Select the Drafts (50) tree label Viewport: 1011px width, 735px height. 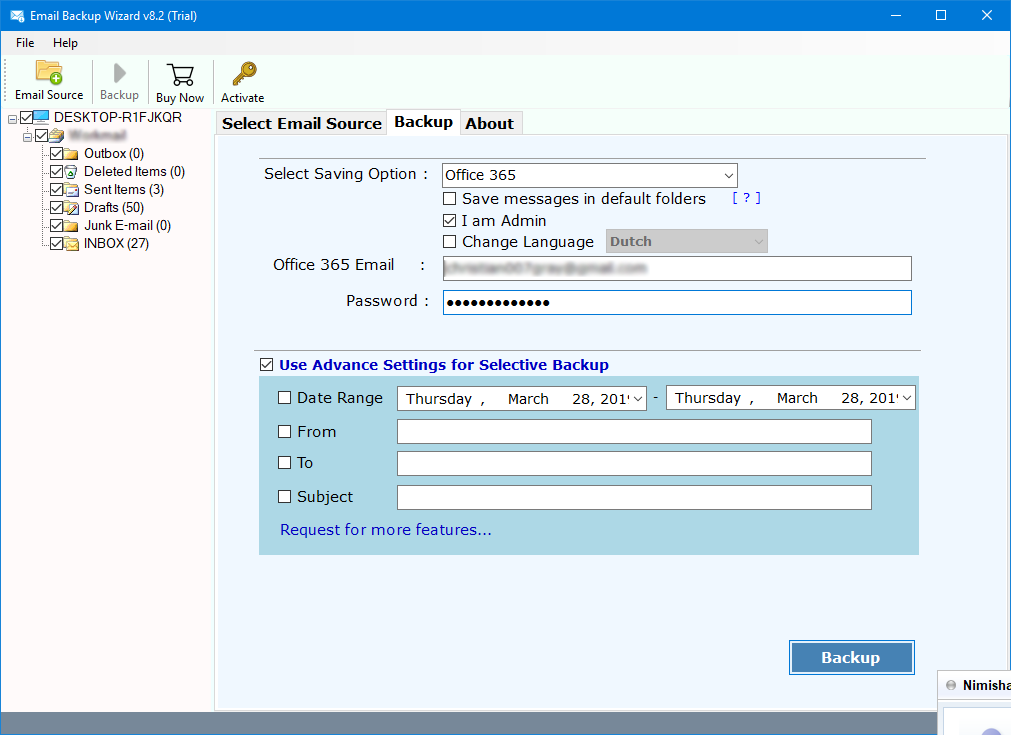click(114, 208)
